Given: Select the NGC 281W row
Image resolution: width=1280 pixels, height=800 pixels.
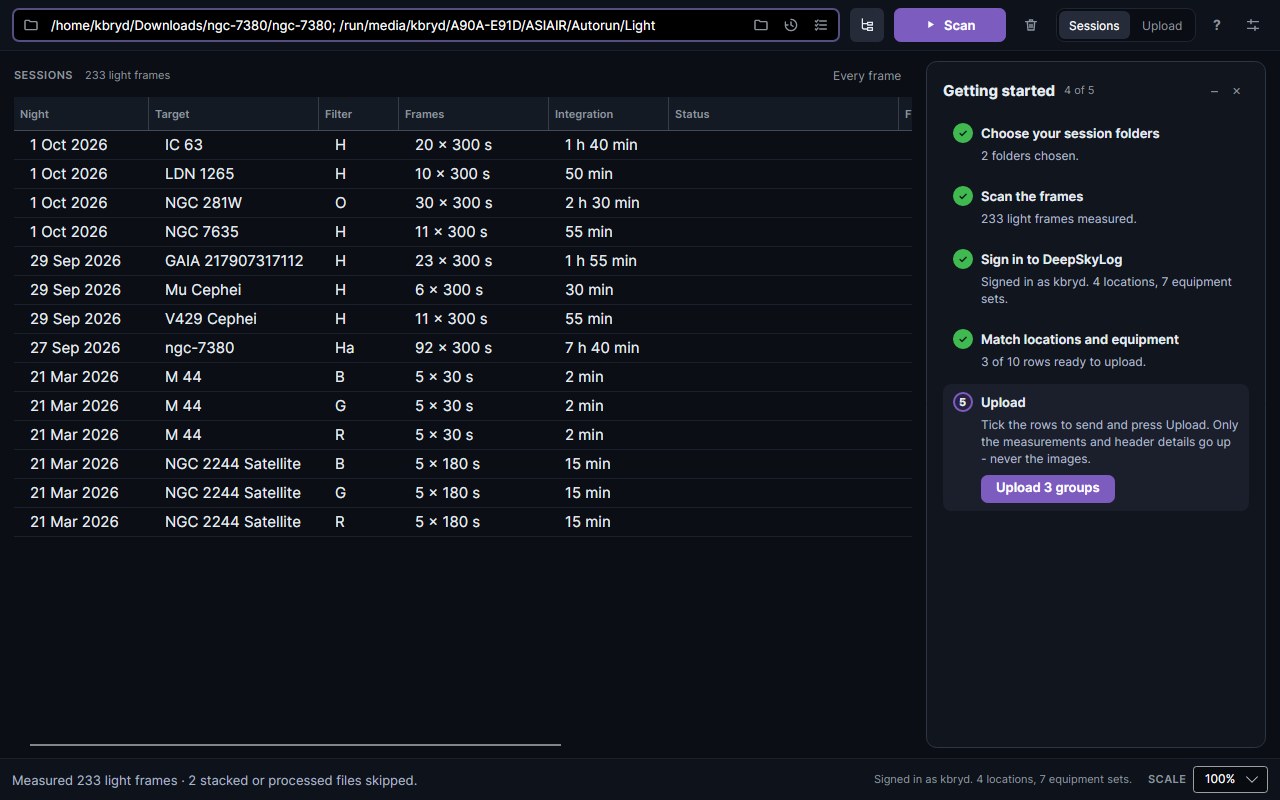Looking at the screenshot, I should [463, 203].
